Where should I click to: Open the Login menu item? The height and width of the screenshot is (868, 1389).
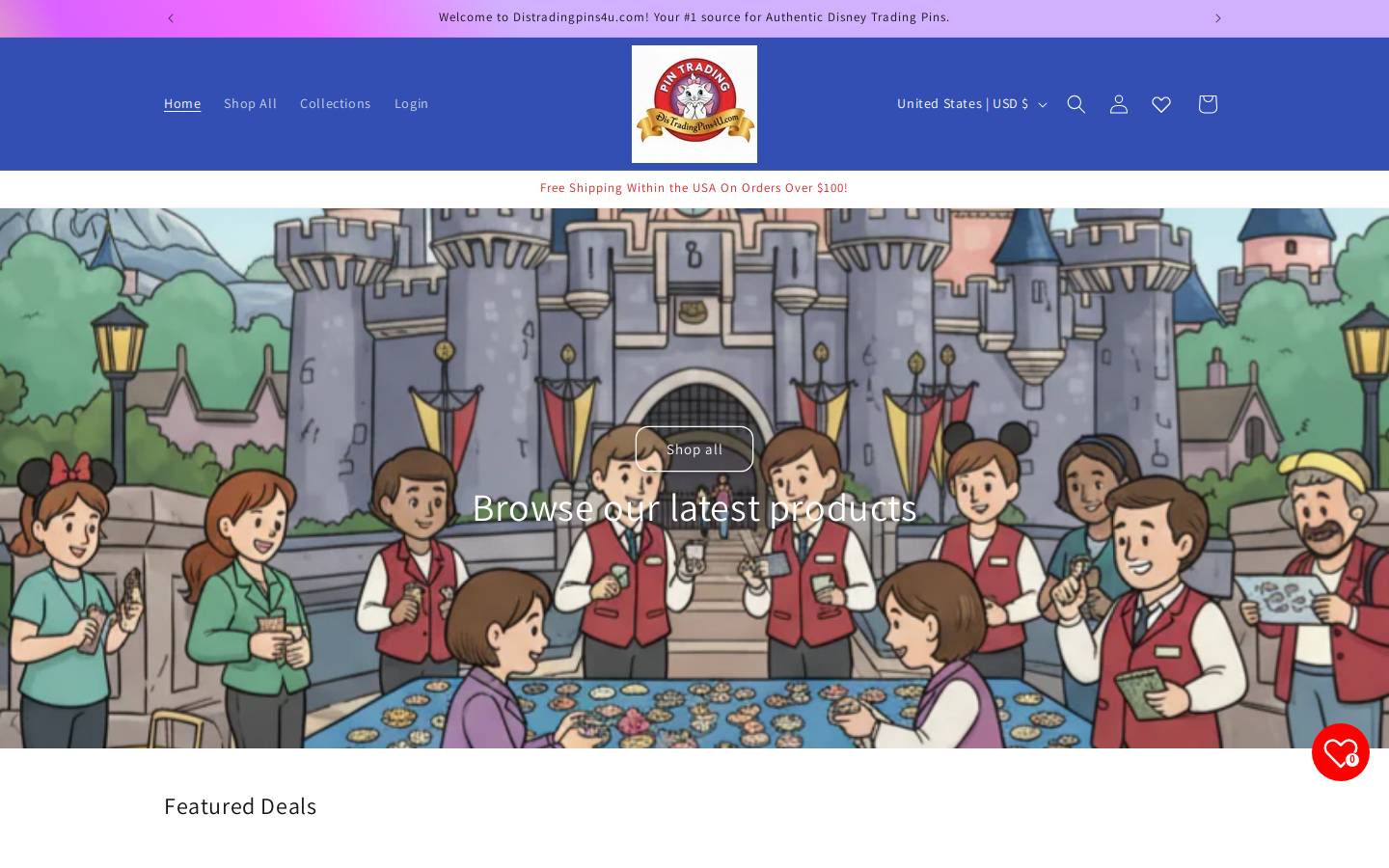411,103
